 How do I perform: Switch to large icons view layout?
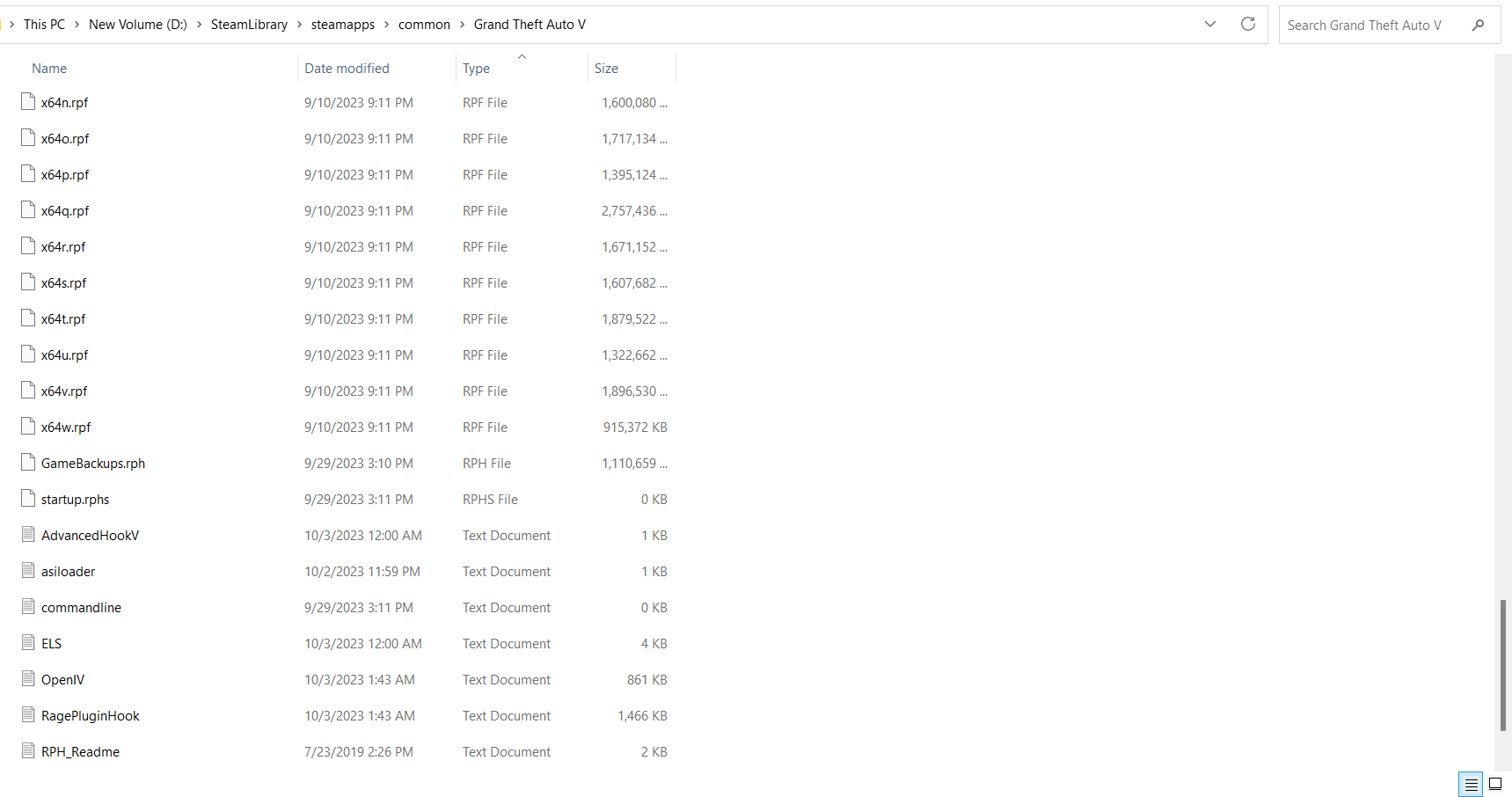(1495, 785)
